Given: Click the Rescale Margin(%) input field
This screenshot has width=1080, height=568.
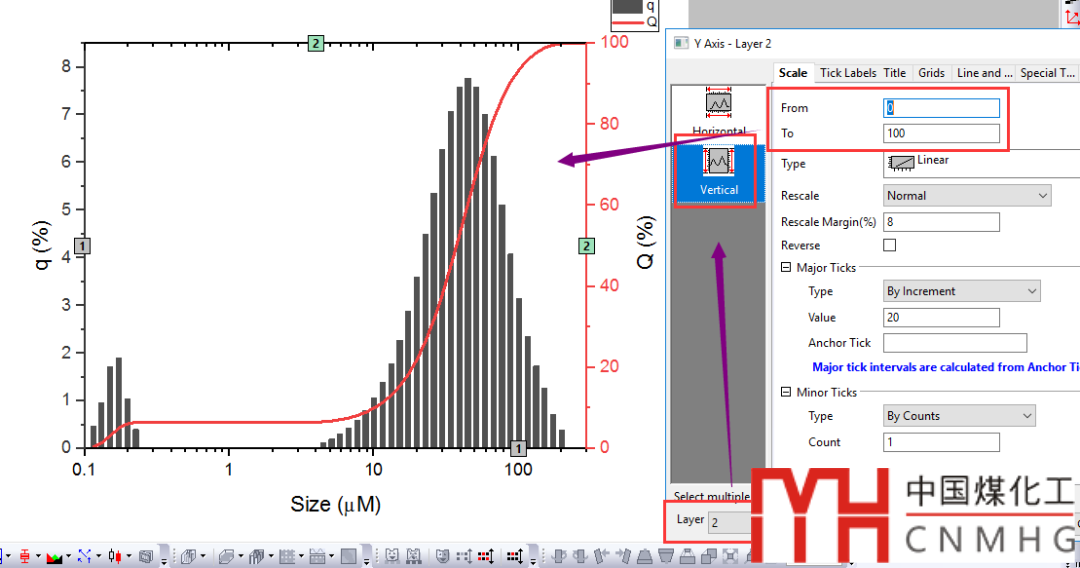Looking at the screenshot, I should 941,221.
